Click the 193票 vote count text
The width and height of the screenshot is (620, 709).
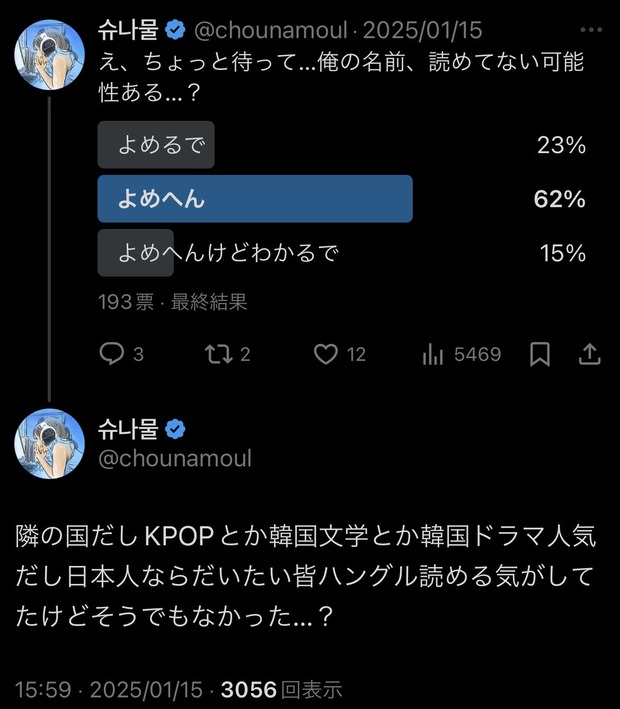click(127, 301)
